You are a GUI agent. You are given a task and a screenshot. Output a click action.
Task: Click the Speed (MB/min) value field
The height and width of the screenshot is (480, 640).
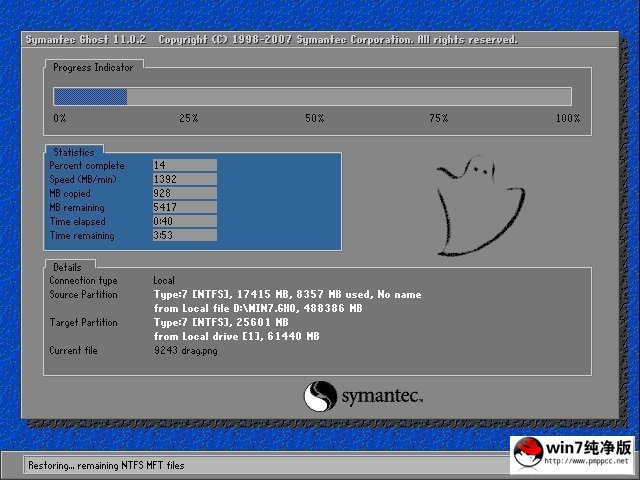point(184,179)
